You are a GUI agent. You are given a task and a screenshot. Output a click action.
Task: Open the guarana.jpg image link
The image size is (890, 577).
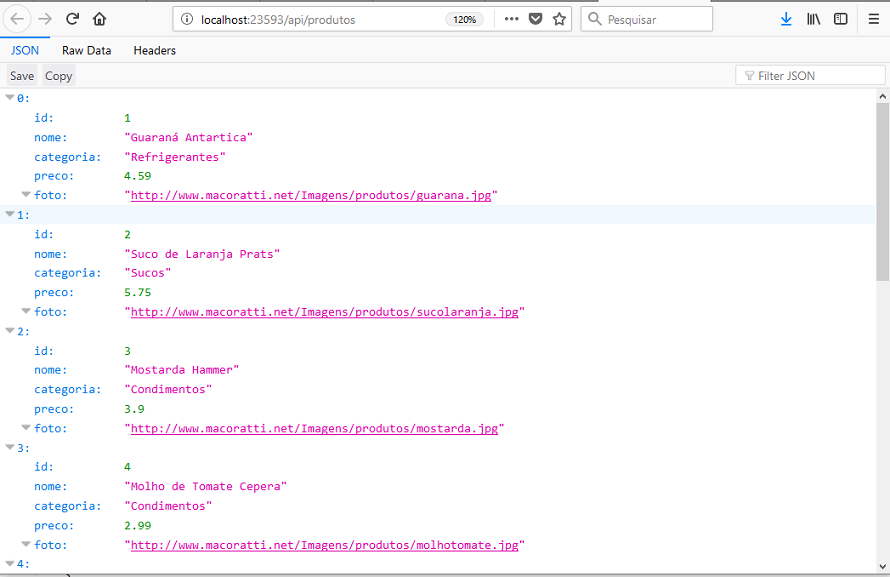click(311, 195)
